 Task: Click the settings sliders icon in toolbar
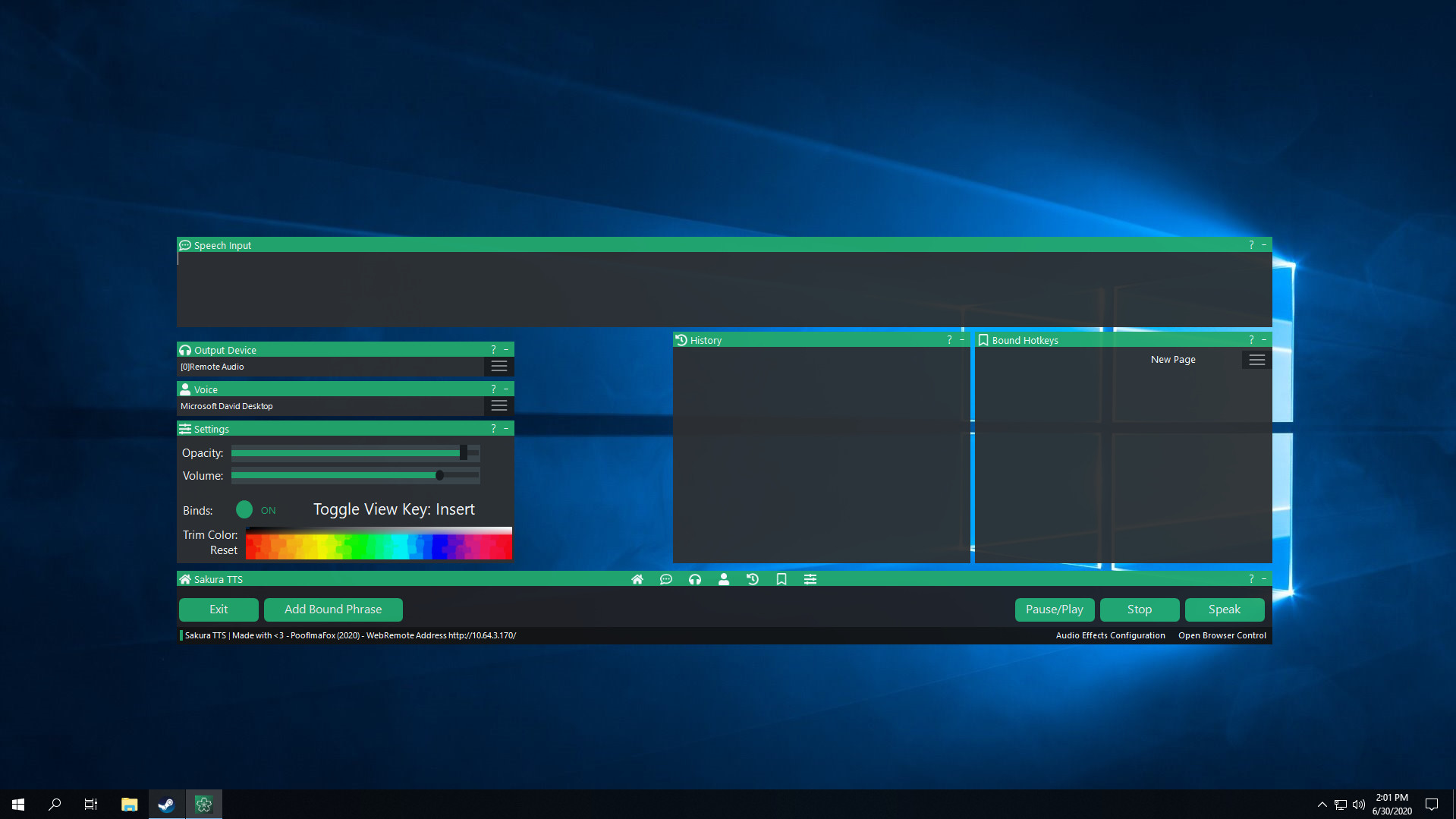(810, 579)
